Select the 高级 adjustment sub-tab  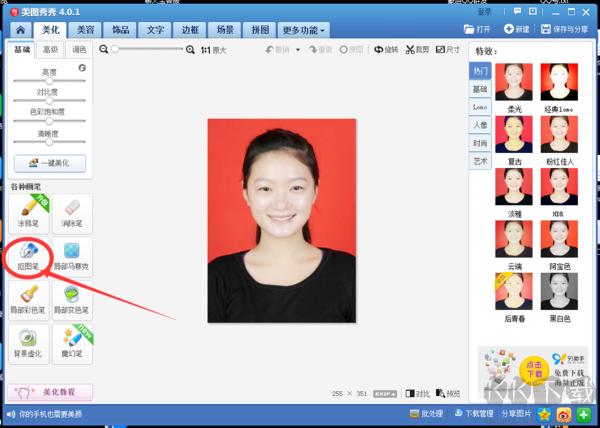50,50
